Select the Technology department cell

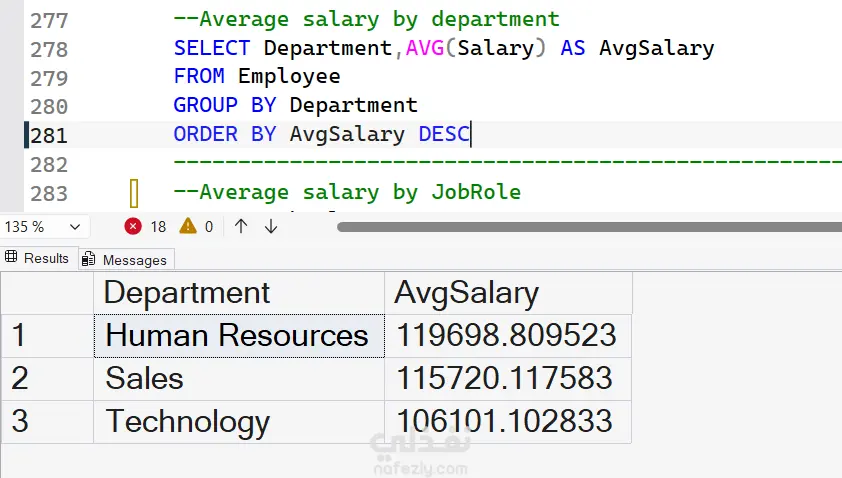pyautogui.click(x=239, y=422)
